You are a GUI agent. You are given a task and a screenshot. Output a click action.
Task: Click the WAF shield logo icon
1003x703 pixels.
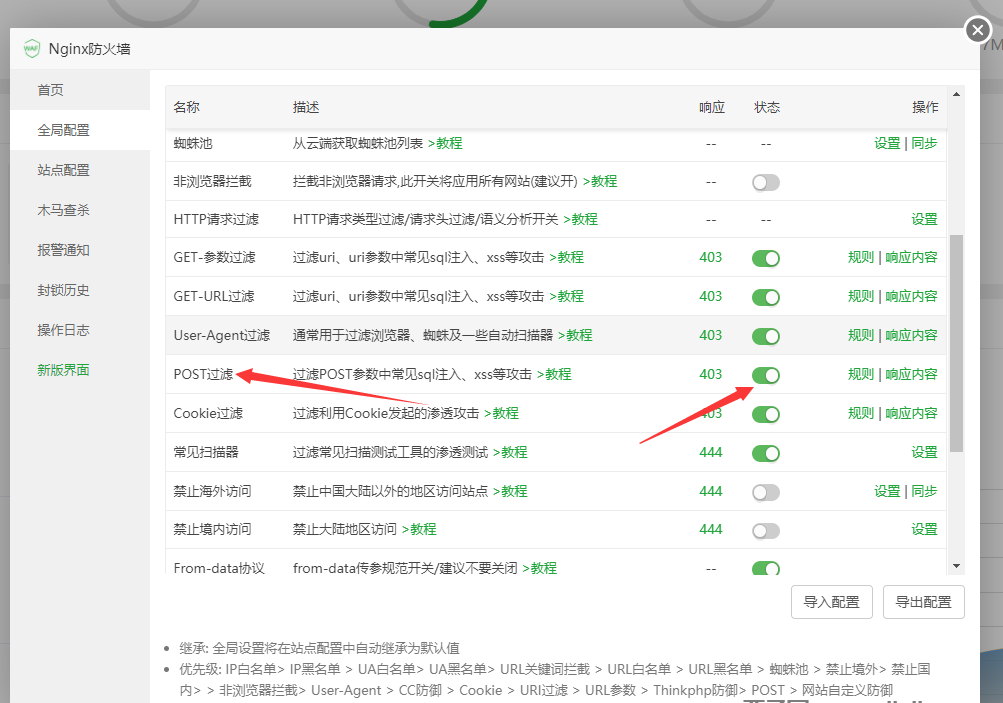click(32, 49)
